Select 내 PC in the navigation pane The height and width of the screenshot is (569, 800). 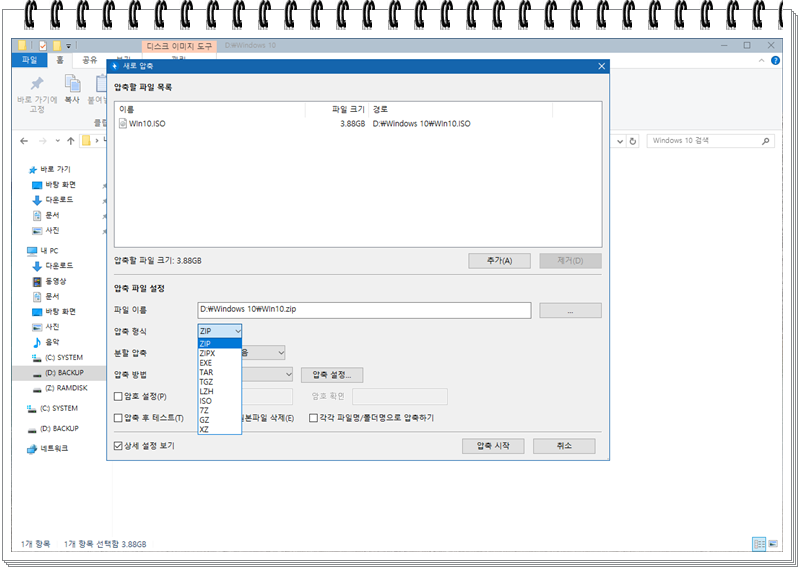[x=43, y=251]
